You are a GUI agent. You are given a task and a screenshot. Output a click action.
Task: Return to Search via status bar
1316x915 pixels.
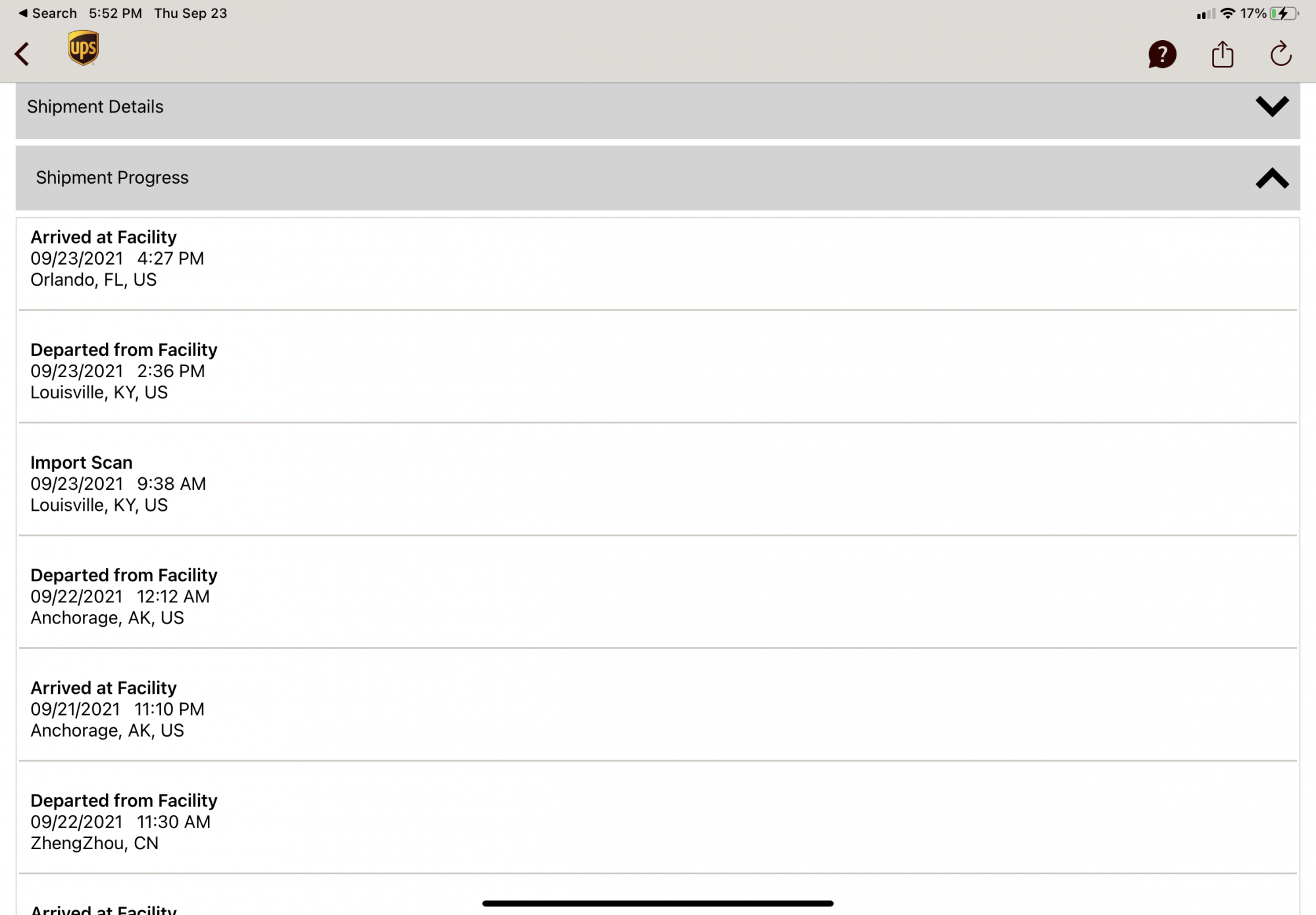click(47, 13)
